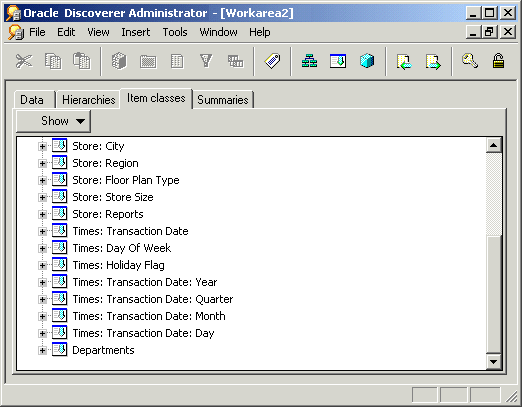This screenshot has height=407, width=522.
Task: Select Times: Transaction Date: Quarter item
Action: tap(153, 299)
